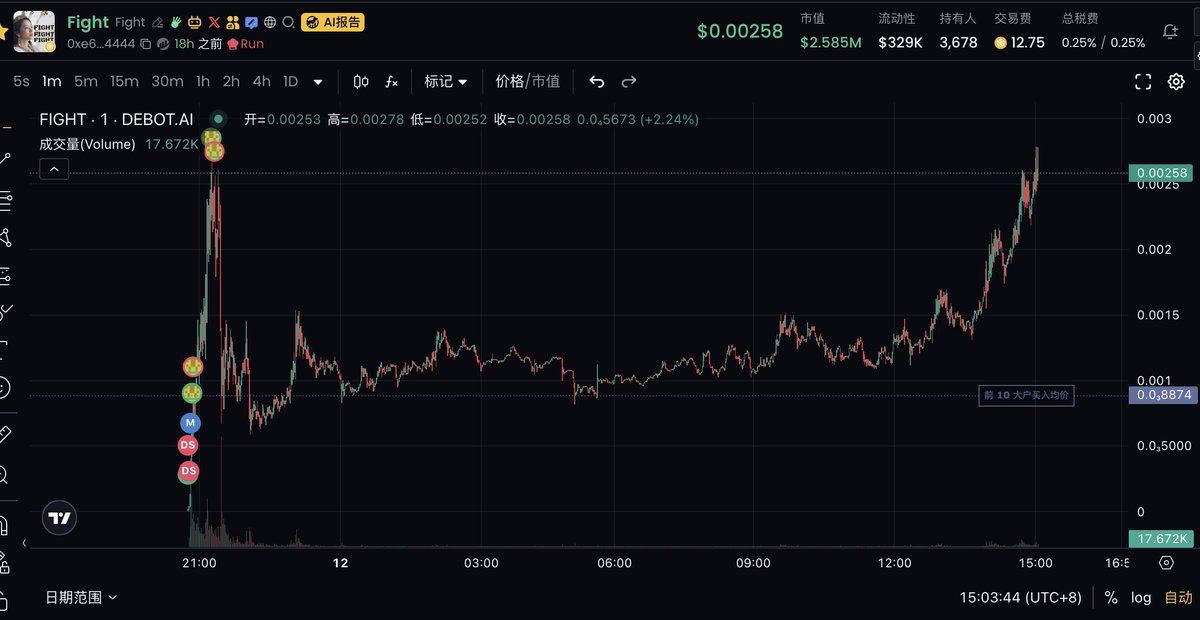Viewport: 1200px width, 620px height.
Task: Change the candlestick chart style
Action: pos(361,82)
